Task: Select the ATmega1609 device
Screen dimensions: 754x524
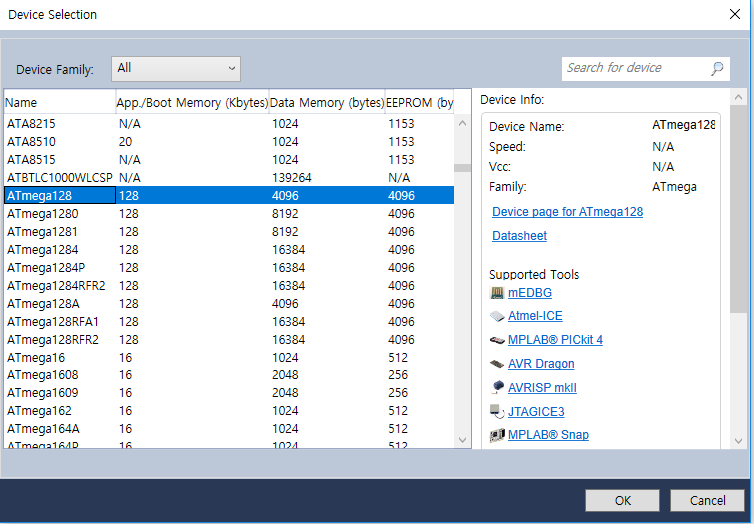Action: [x=229, y=393]
